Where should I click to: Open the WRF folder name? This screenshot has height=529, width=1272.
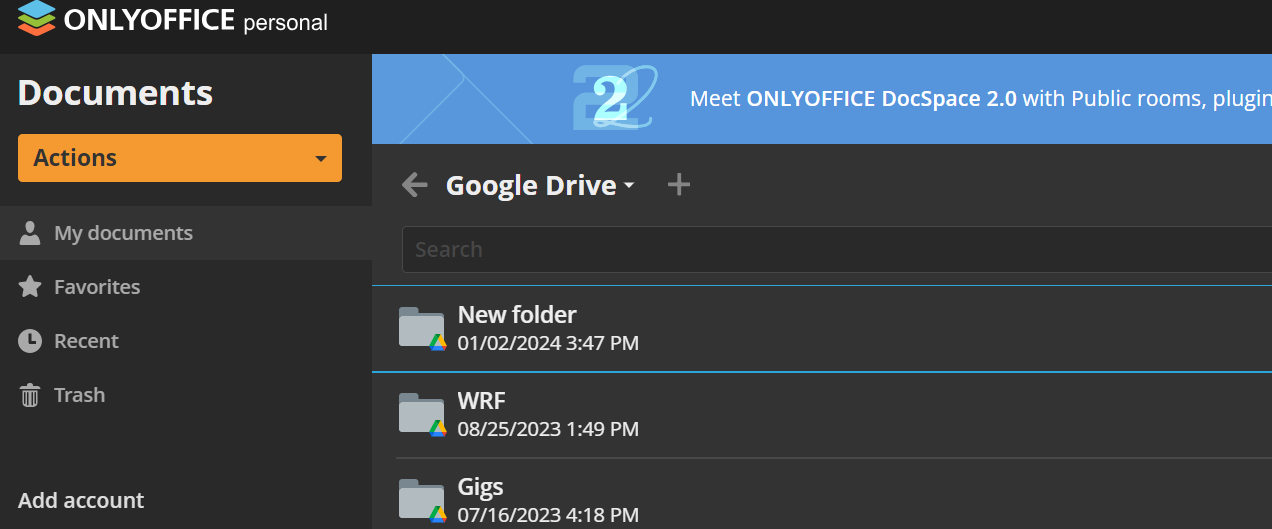[482, 401]
